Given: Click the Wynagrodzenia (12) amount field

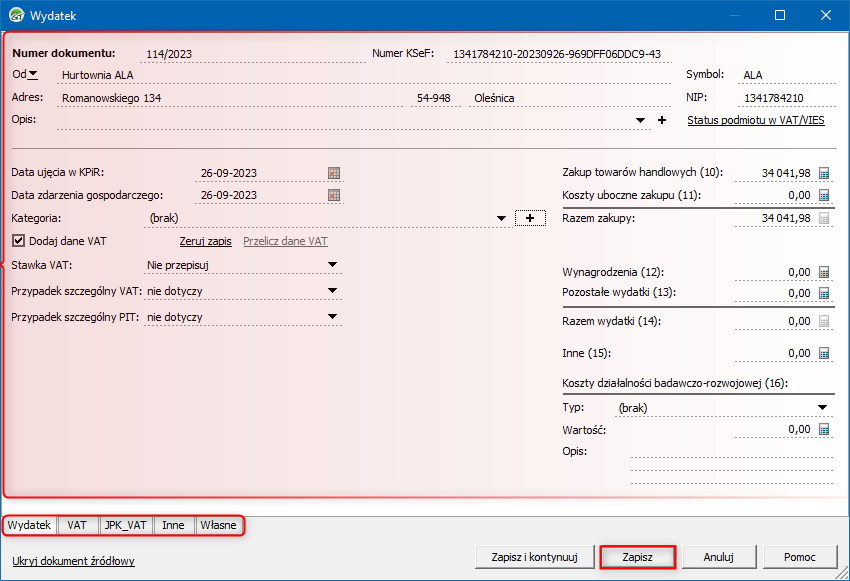Looking at the screenshot, I should [x=775, y=272].
